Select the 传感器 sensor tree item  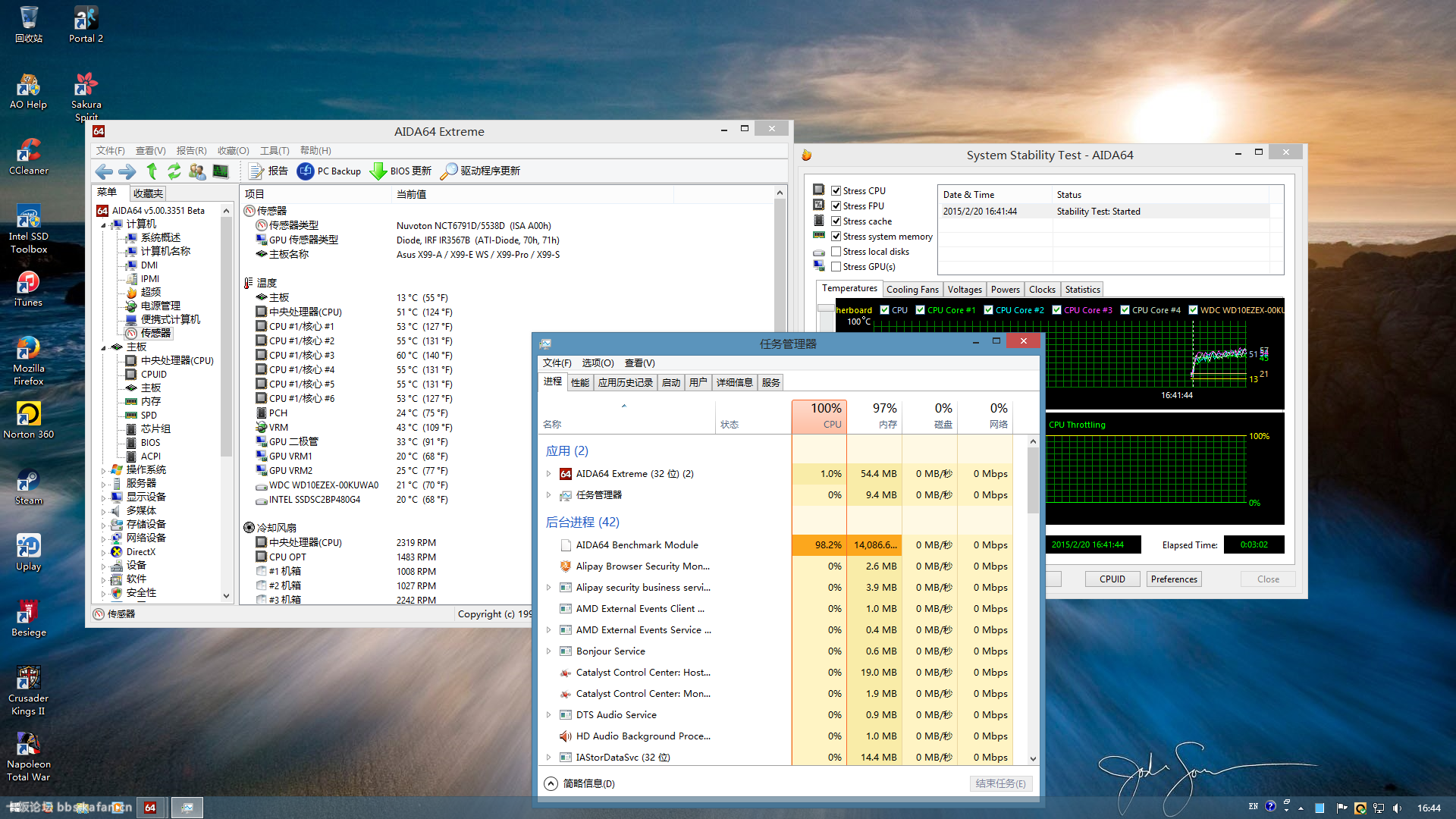pos(155,334)
